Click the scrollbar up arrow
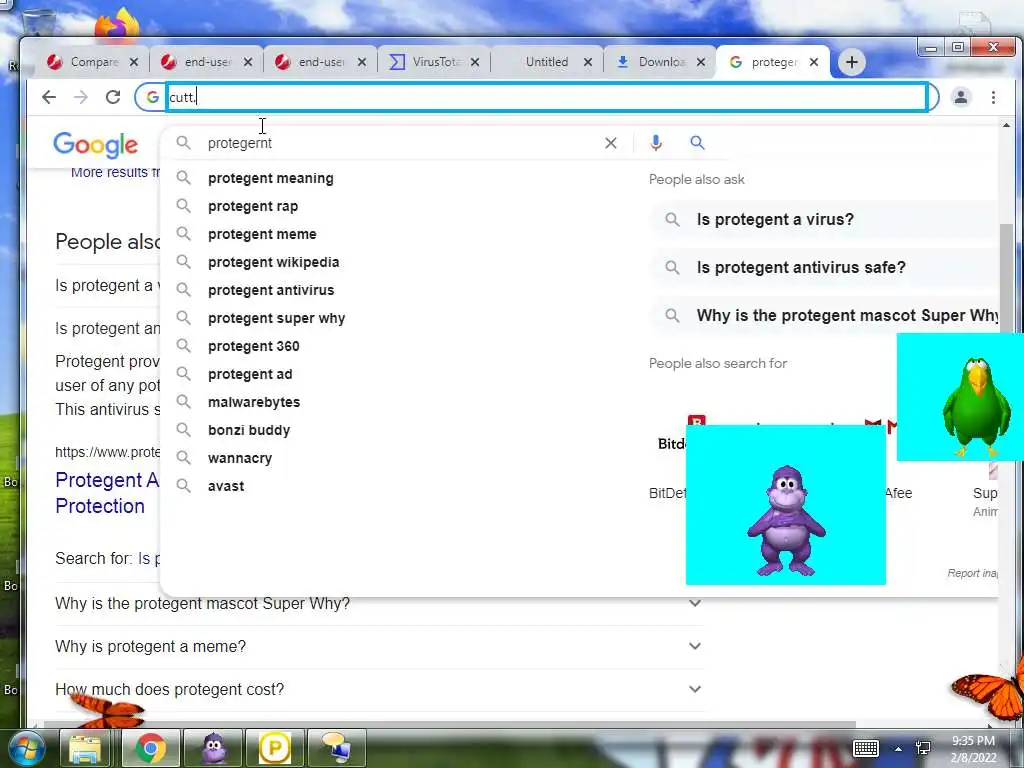Image resolution: width=1024 pixels, height=768 pixels. [x=1006, y=125]
